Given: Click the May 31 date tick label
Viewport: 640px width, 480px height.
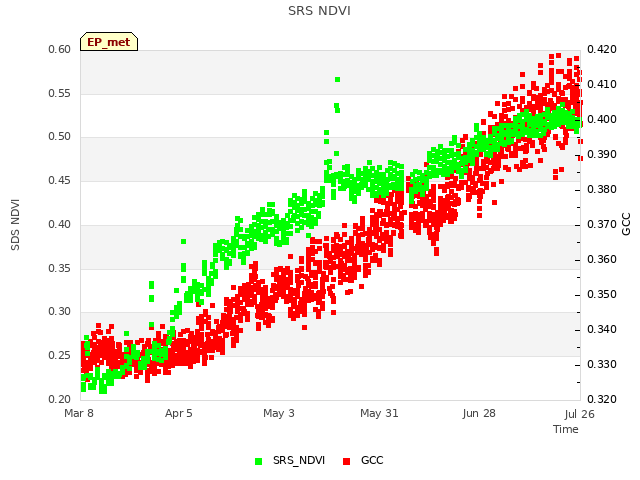Looking at the screenshot, I should [x=379, y=413].
